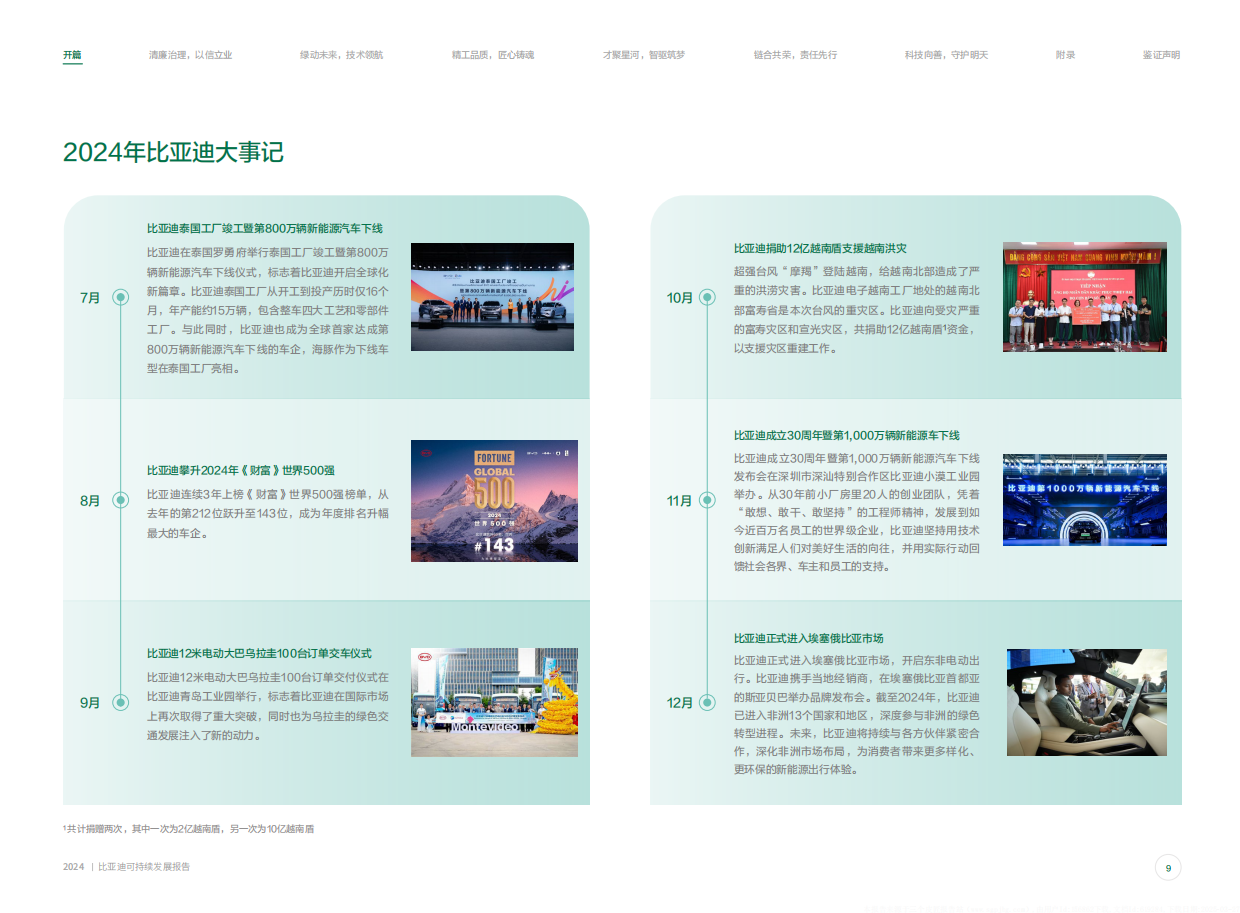This screenshot has width=1240, height=913.
Task: Click the 7月 timeline marker dot
Action: pyautogui.click(x=121, y=297)
